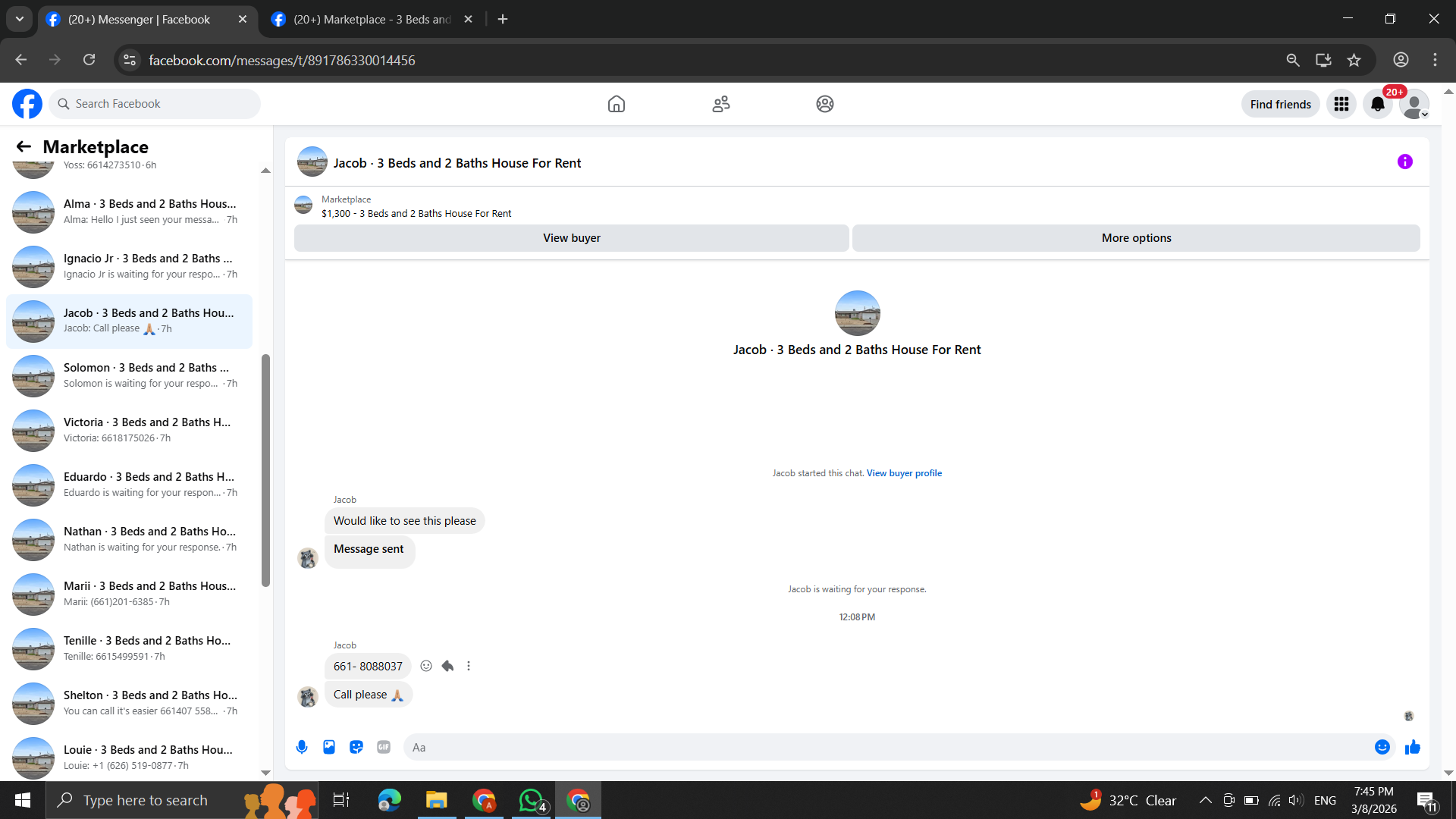Open WhatsApp from the taskbar
This screenshot has height=819, width=1456.
tap(531, 800)
